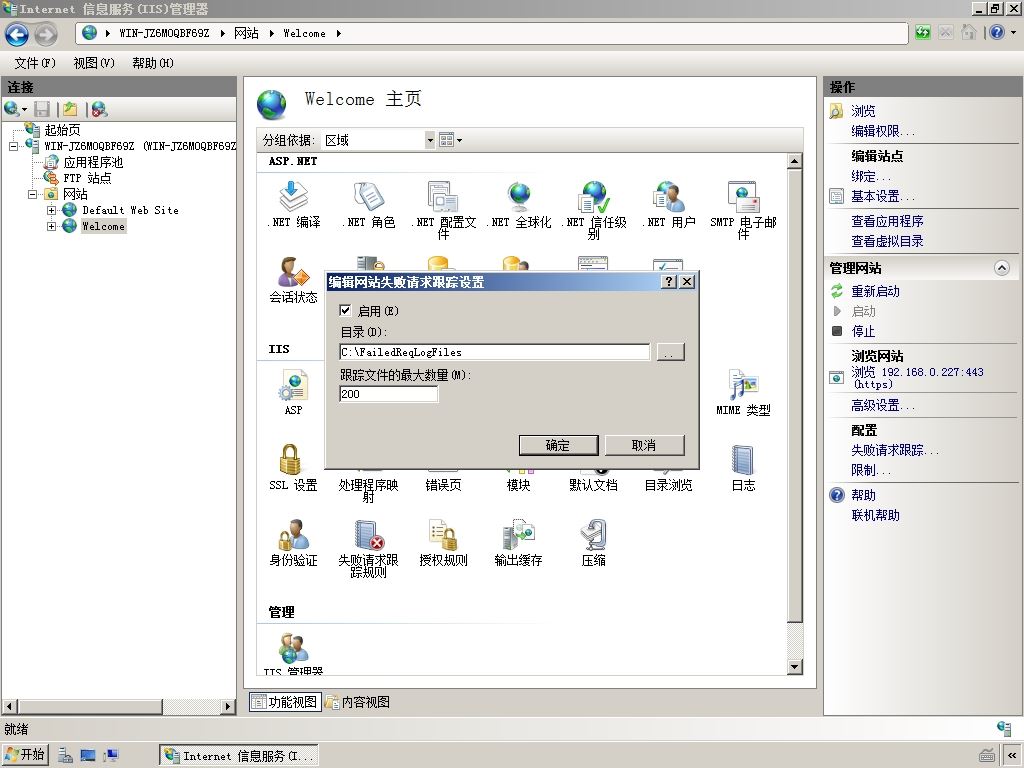1024x768 pixels.
Task: Toggle the 启用(E) checkbox
Action: click(345, 310)
